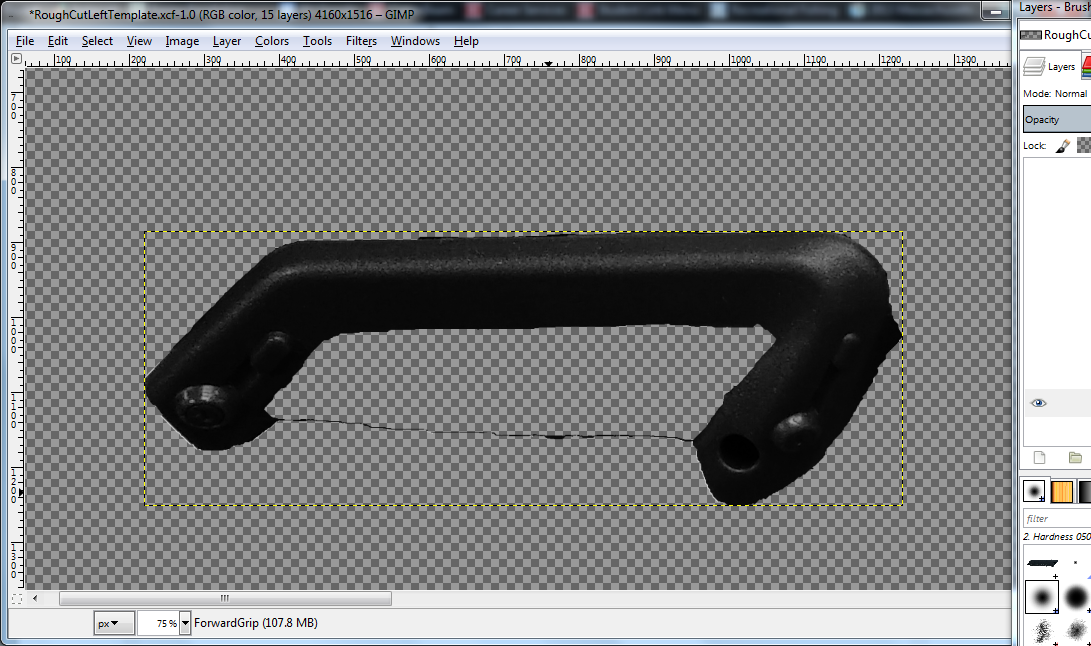The width and height of the screenshot is (1091, 646).
Task: Click the horizontal scrollbar below the canvas
Action: (x=225, y=598)
